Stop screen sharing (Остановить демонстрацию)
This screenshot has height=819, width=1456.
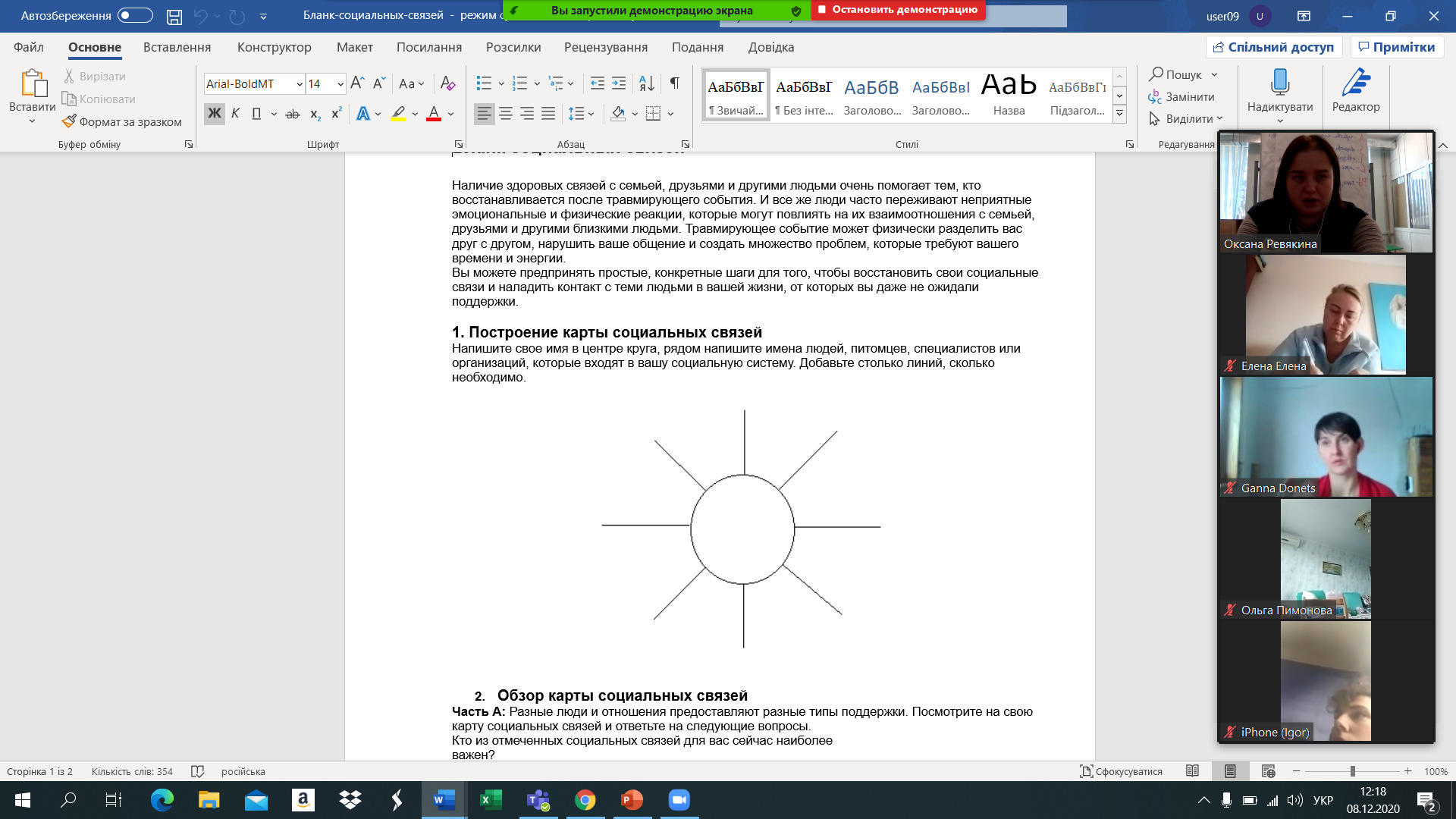(x=898, y=10)
